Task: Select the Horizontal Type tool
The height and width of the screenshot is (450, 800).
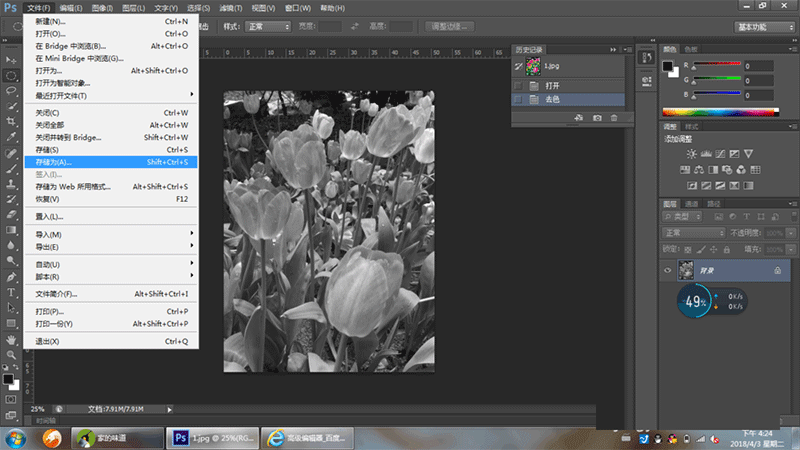Action: [11, 292]
